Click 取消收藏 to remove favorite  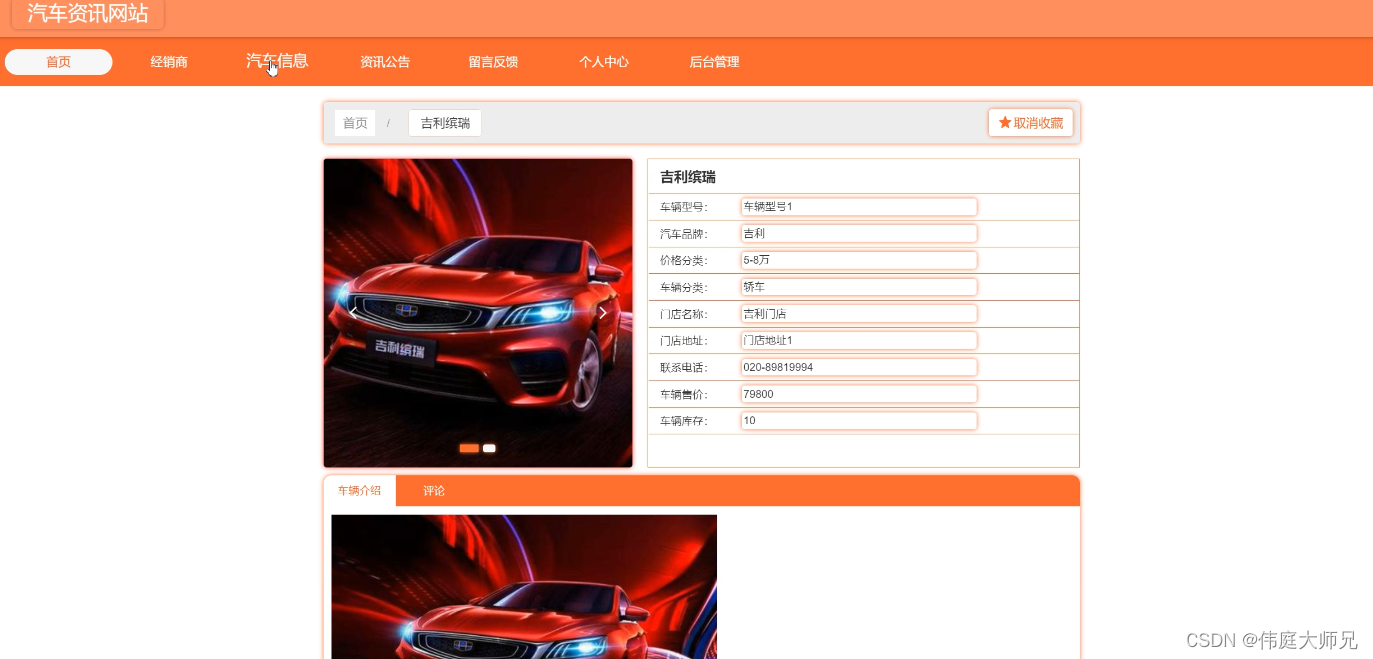click(1031, 122)
